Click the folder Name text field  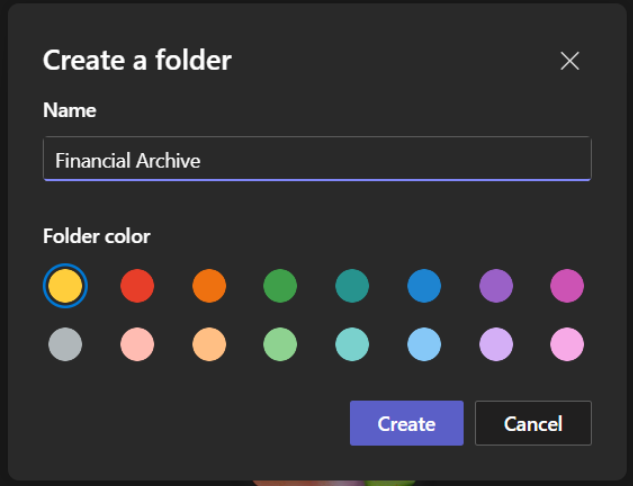317,159
